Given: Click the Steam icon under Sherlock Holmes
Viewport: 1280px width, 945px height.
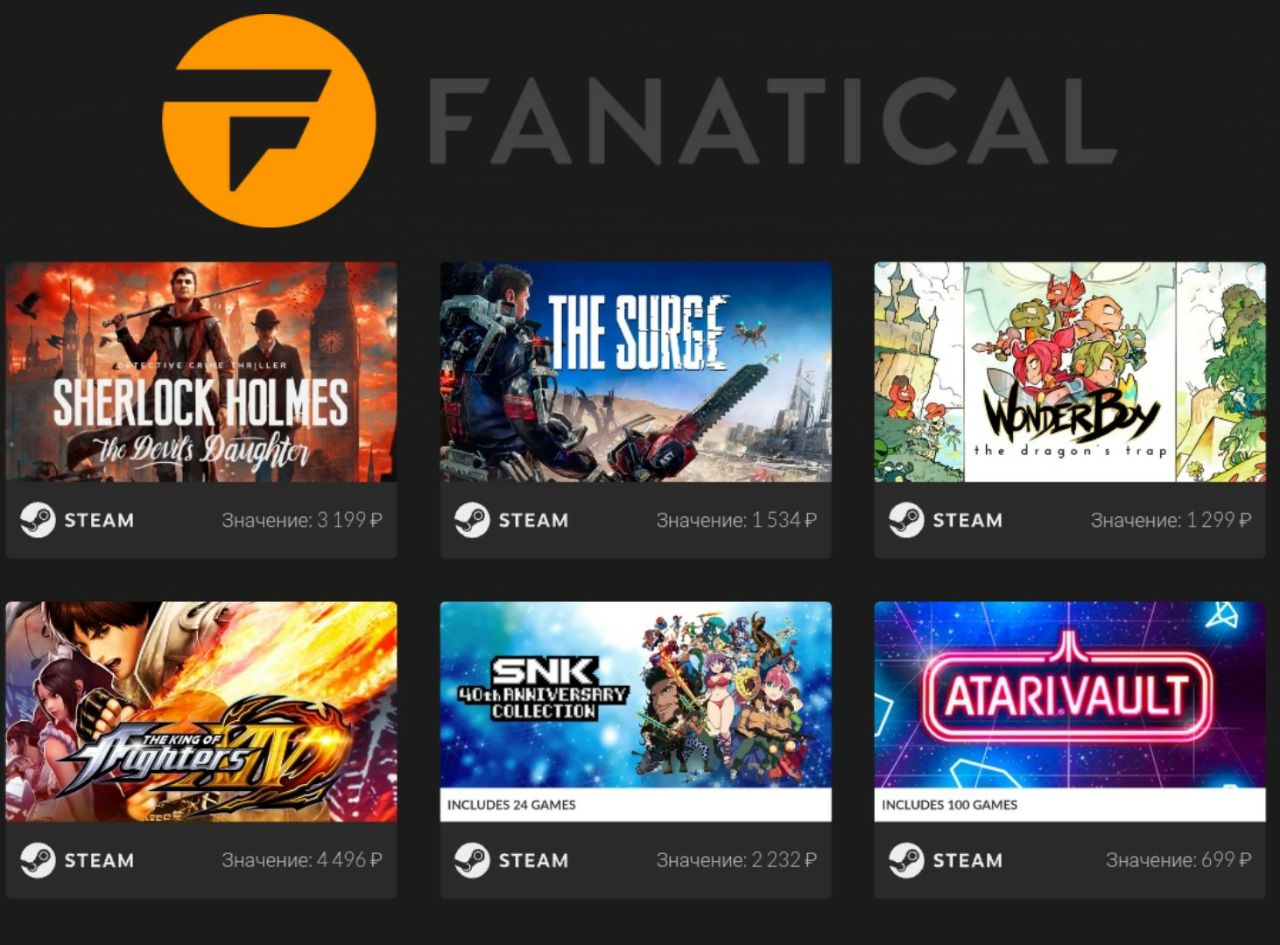Looking at the screenshot, I should coord(38,520).
